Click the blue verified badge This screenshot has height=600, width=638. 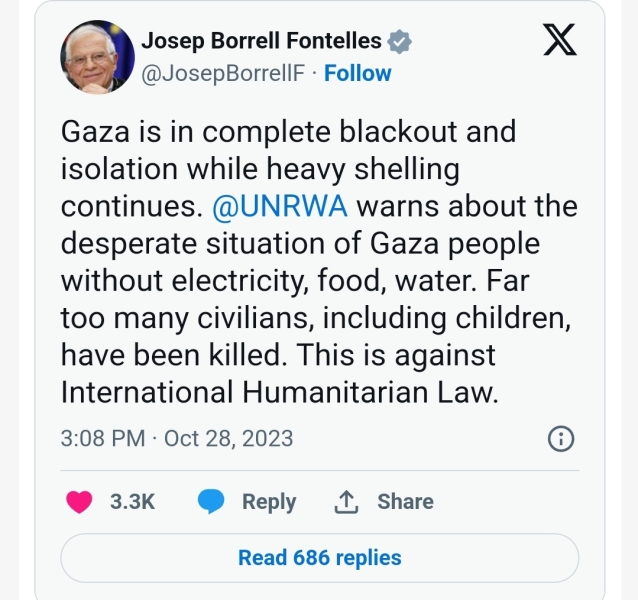[400, 41]
